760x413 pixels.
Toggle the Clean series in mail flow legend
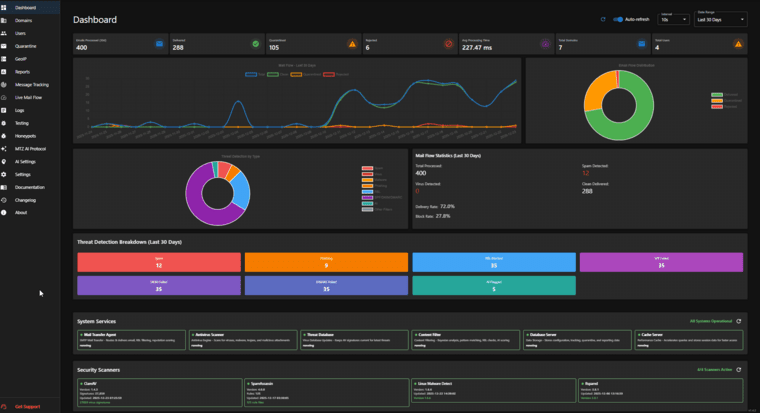[x=278, y=75]
